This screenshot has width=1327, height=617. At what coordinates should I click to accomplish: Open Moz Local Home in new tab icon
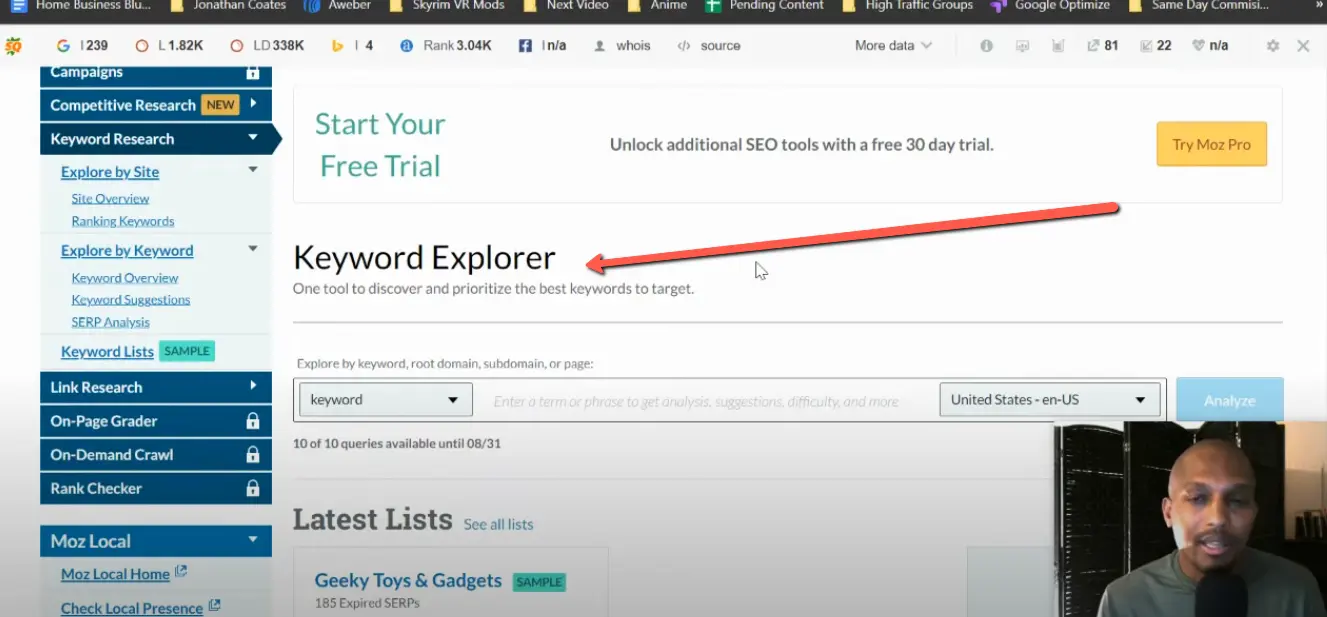tap(181, 571)
